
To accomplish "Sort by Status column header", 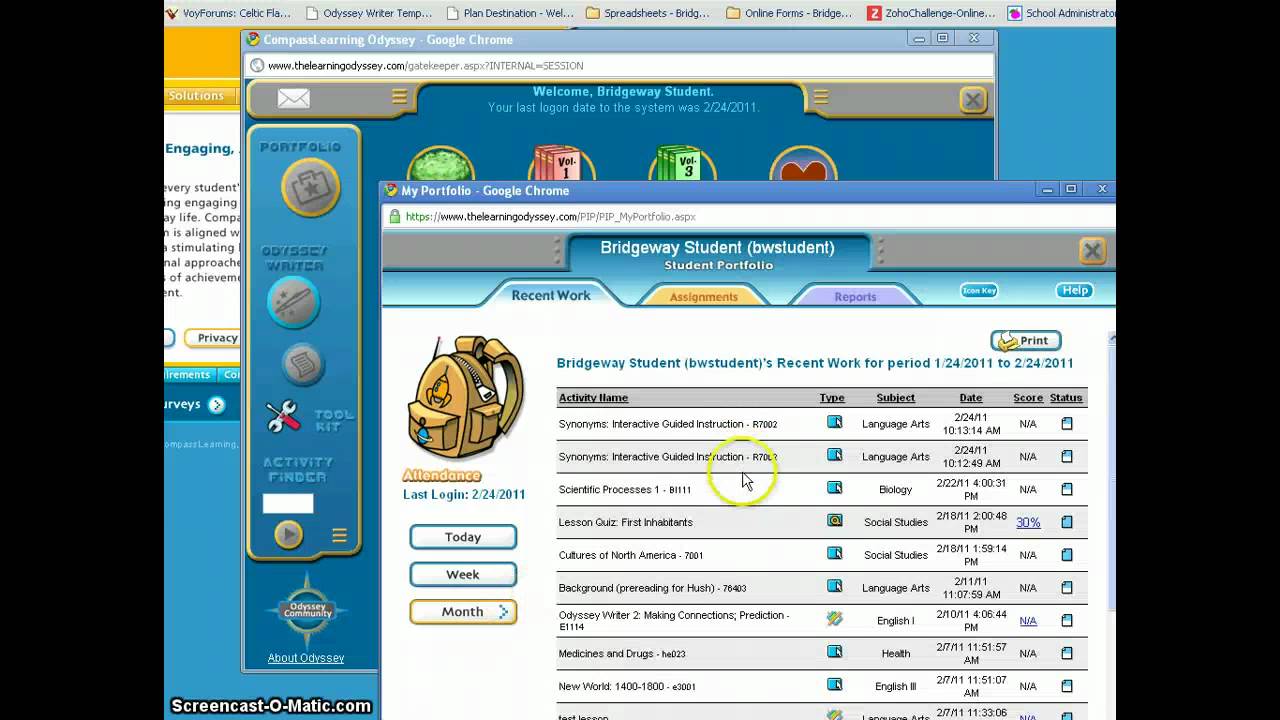I will pos(1066,398).
